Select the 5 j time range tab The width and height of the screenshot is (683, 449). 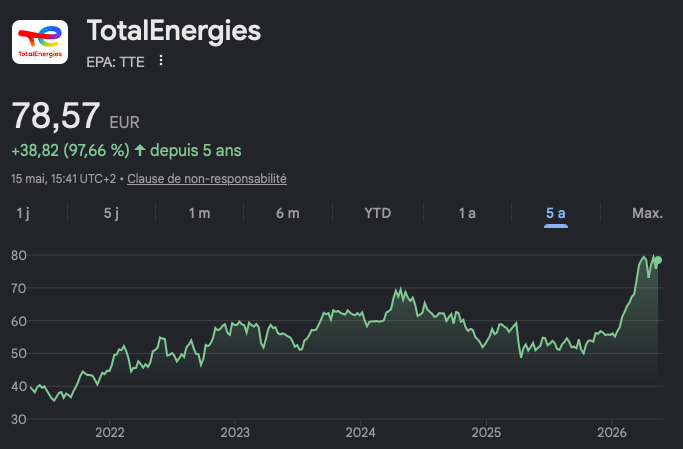[111, 213]
